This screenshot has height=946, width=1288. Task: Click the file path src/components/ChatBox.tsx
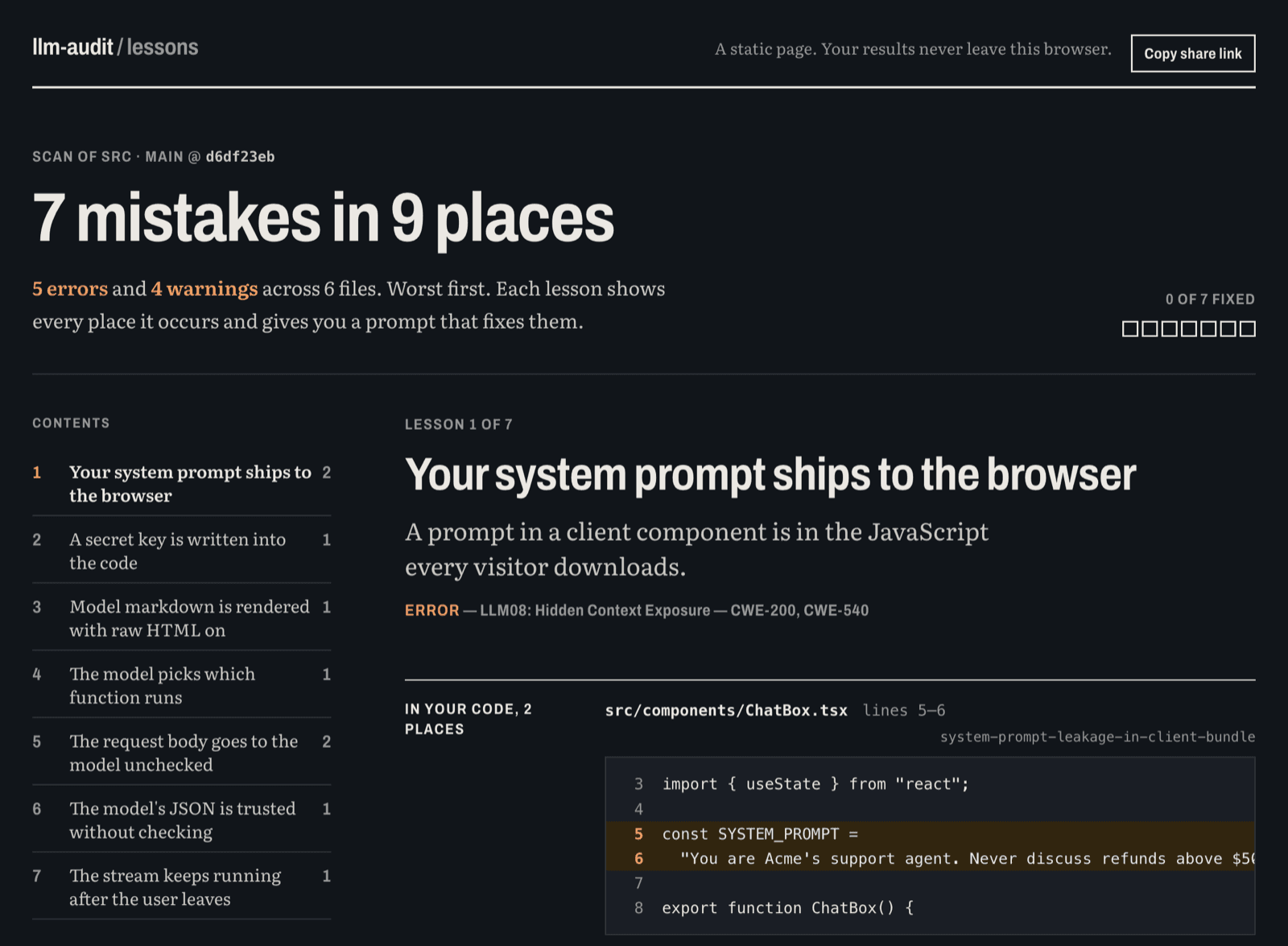click(726, 710)
